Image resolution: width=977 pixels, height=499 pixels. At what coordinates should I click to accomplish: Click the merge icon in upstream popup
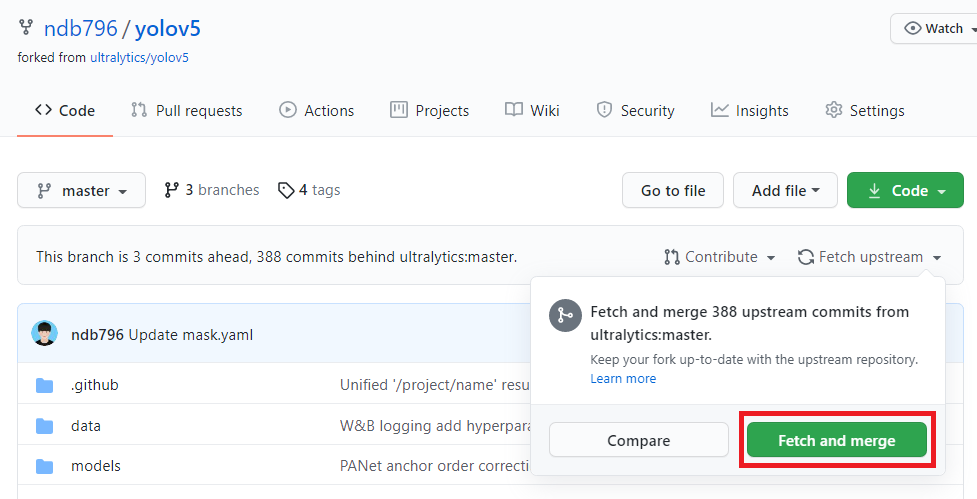click(x=565, y=315)
